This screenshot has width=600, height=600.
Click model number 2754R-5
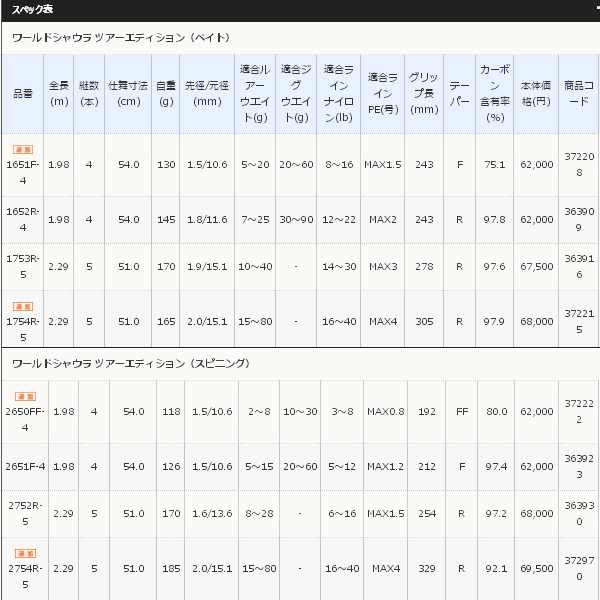tap(25, 576)
